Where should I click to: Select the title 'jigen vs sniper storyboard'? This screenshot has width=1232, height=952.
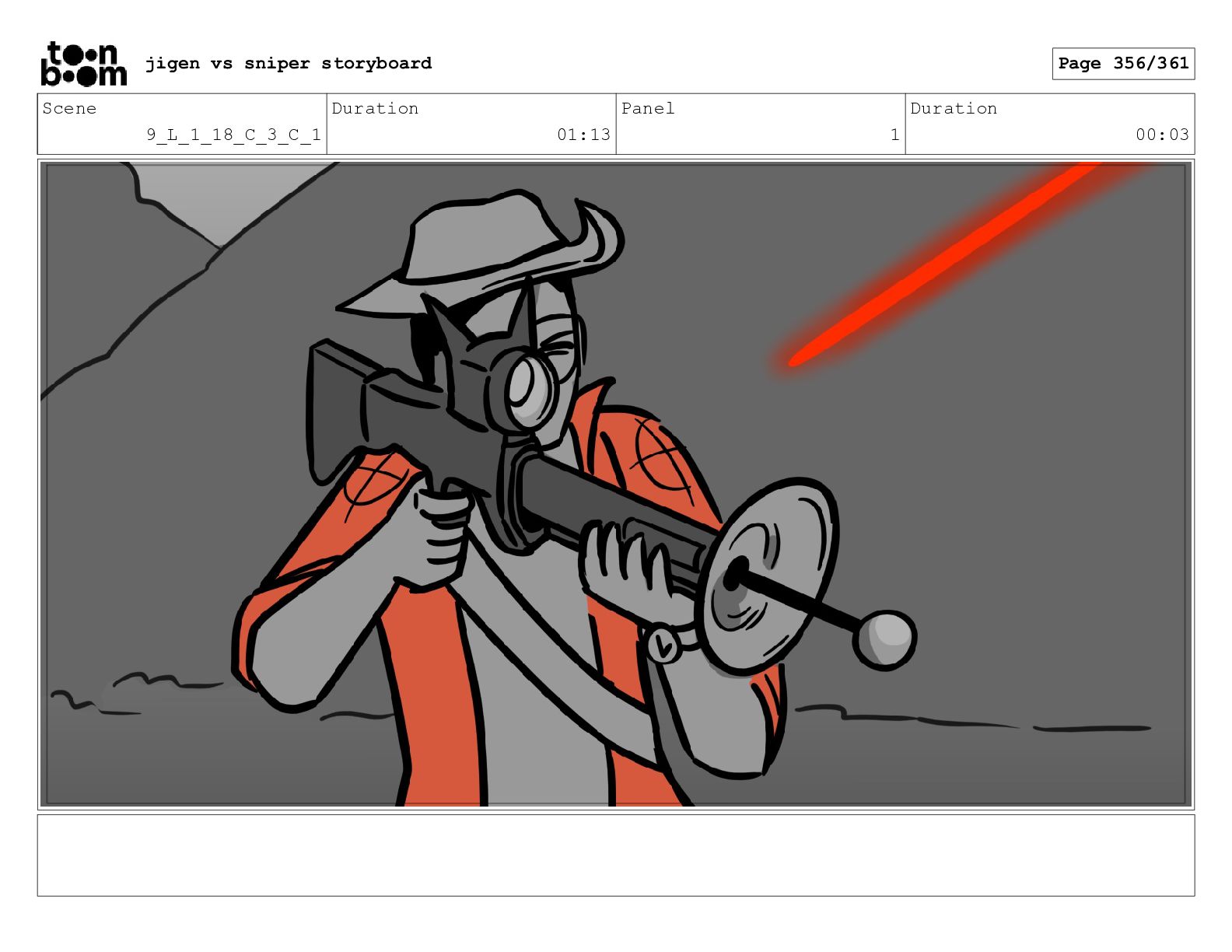point(289,63)
